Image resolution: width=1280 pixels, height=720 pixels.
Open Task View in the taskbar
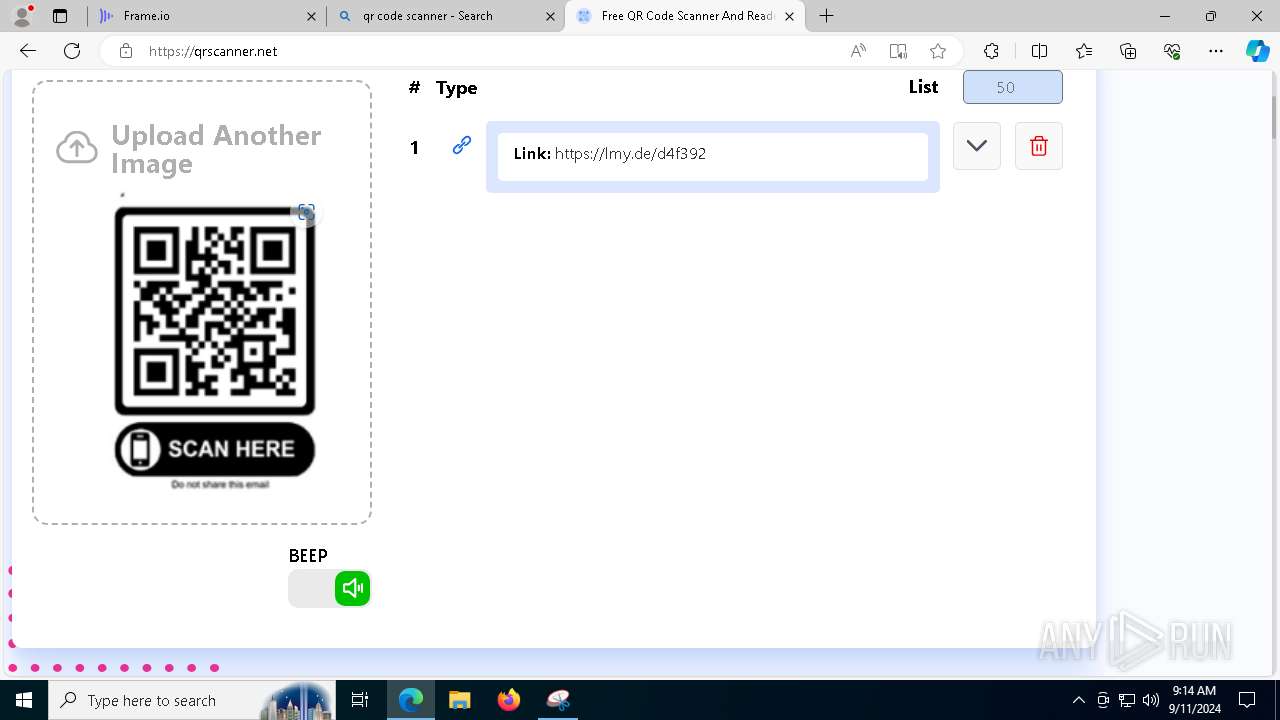pos(360,700)
